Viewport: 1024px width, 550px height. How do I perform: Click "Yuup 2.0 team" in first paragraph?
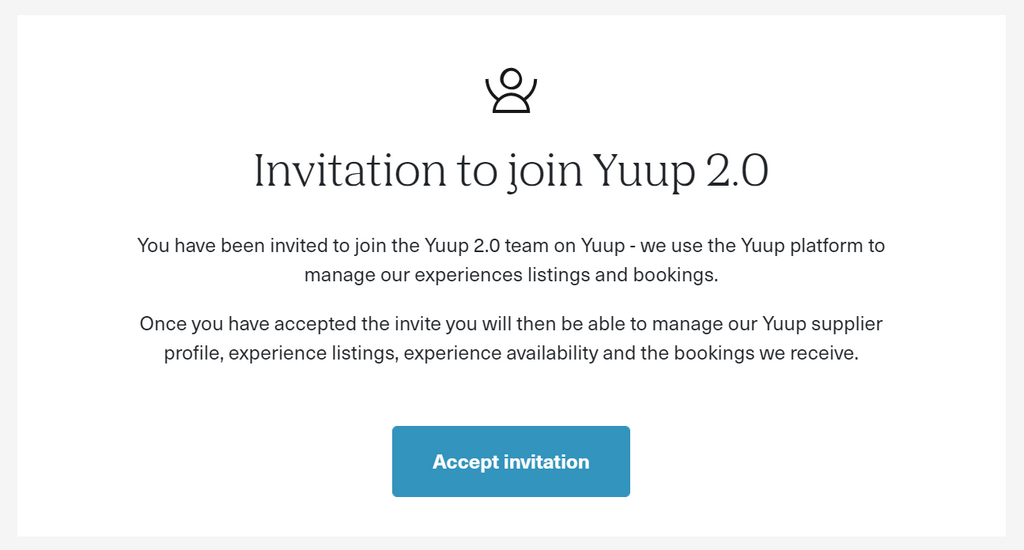[x=482, y=246]
